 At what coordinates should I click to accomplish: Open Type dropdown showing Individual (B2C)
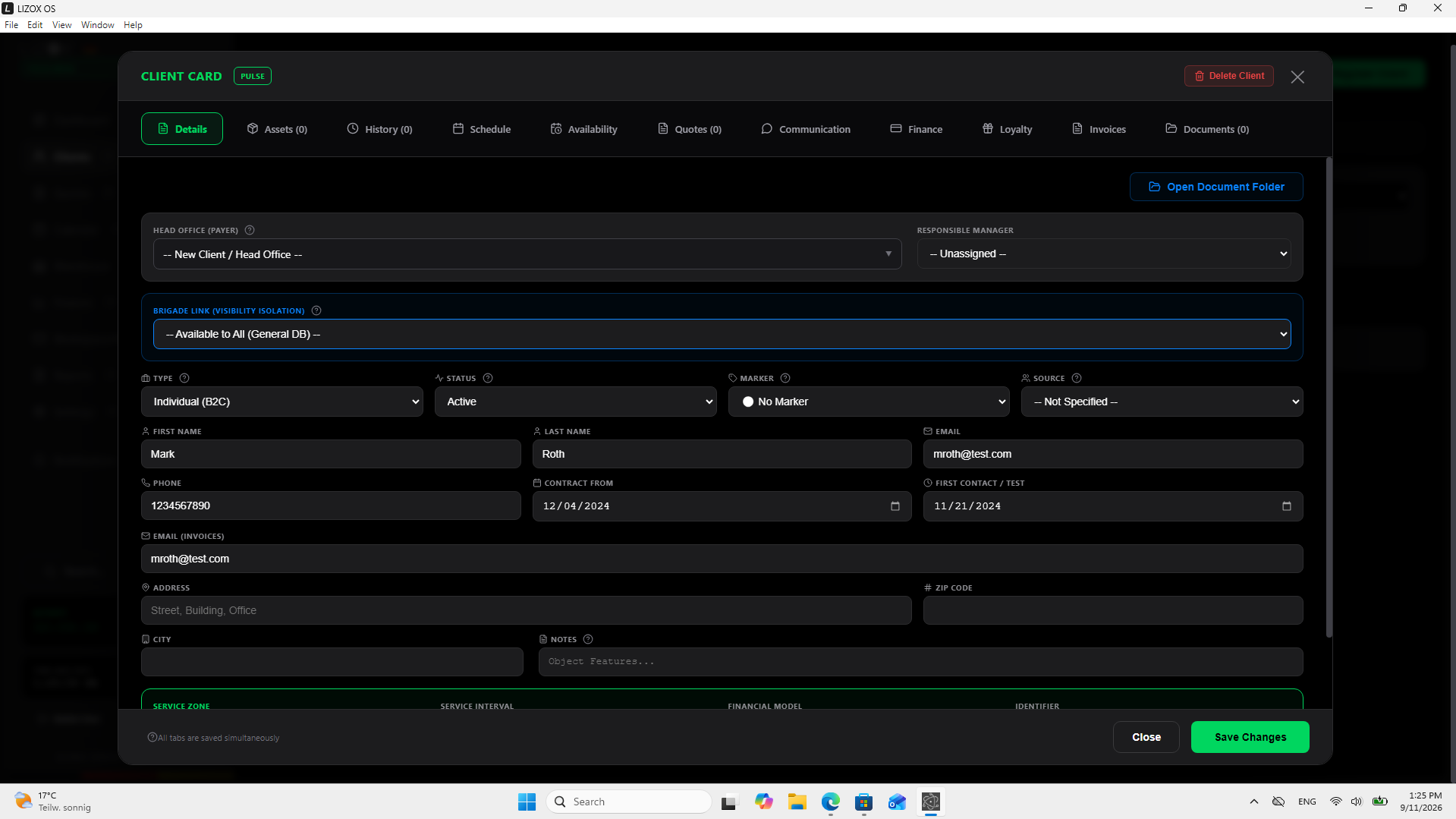coord(282,402)
